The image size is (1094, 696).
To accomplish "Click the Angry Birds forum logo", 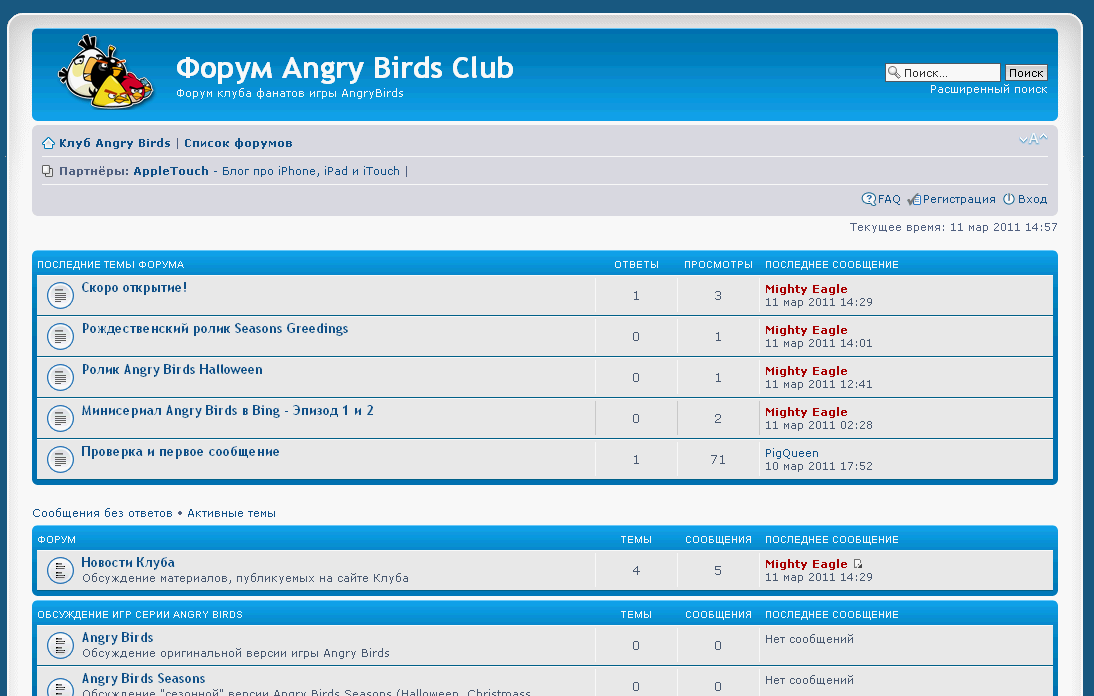I will pos(106,72).
